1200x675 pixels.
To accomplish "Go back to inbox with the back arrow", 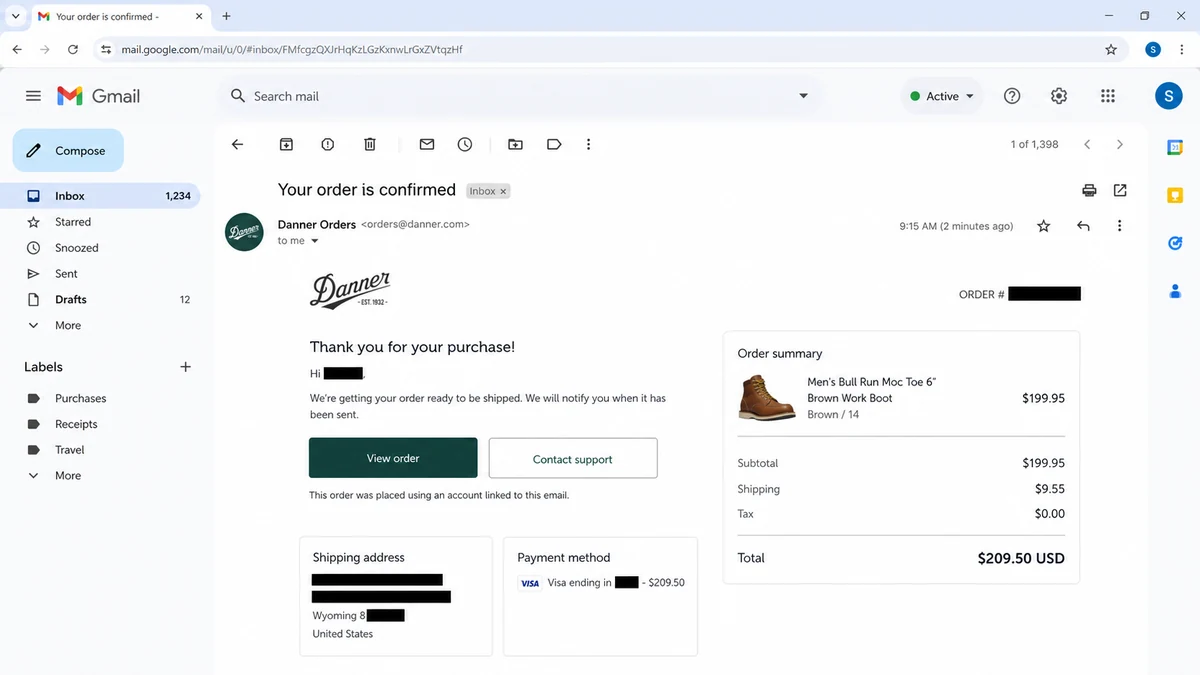I will [237, 144].
